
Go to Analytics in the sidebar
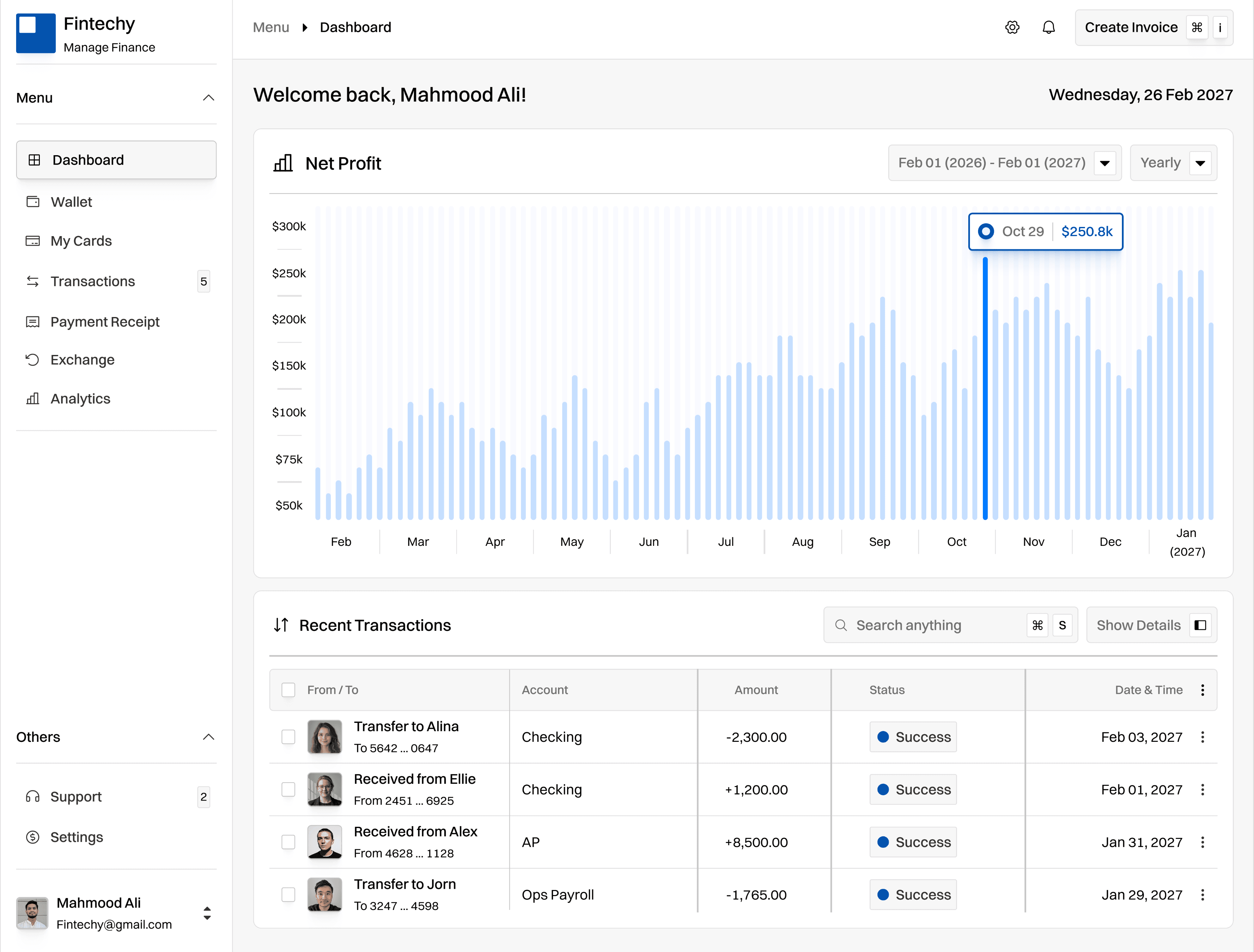[x=81, y=399]
